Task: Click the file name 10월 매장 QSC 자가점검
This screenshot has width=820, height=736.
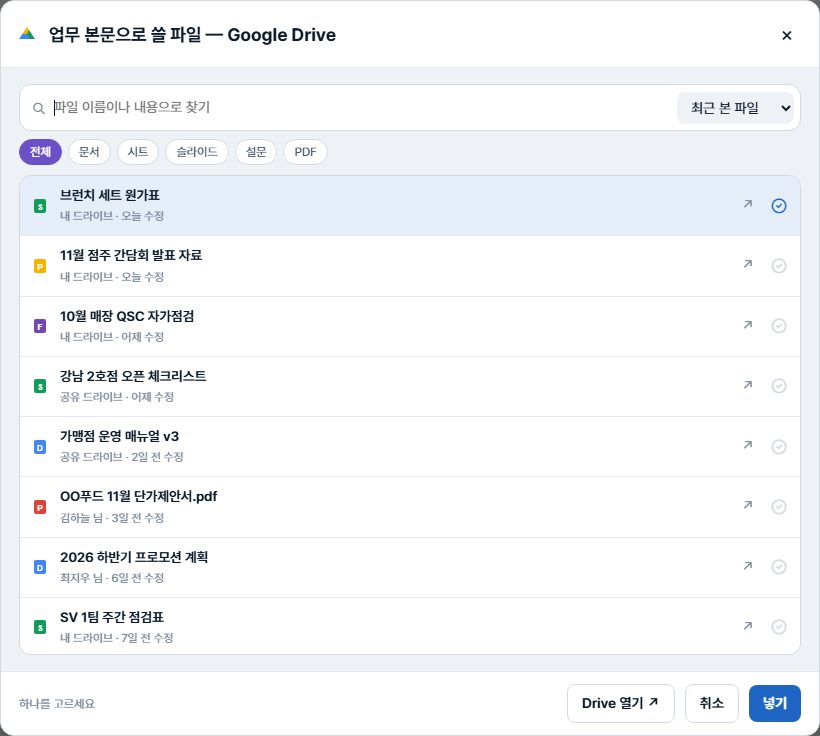Action: 127,316
